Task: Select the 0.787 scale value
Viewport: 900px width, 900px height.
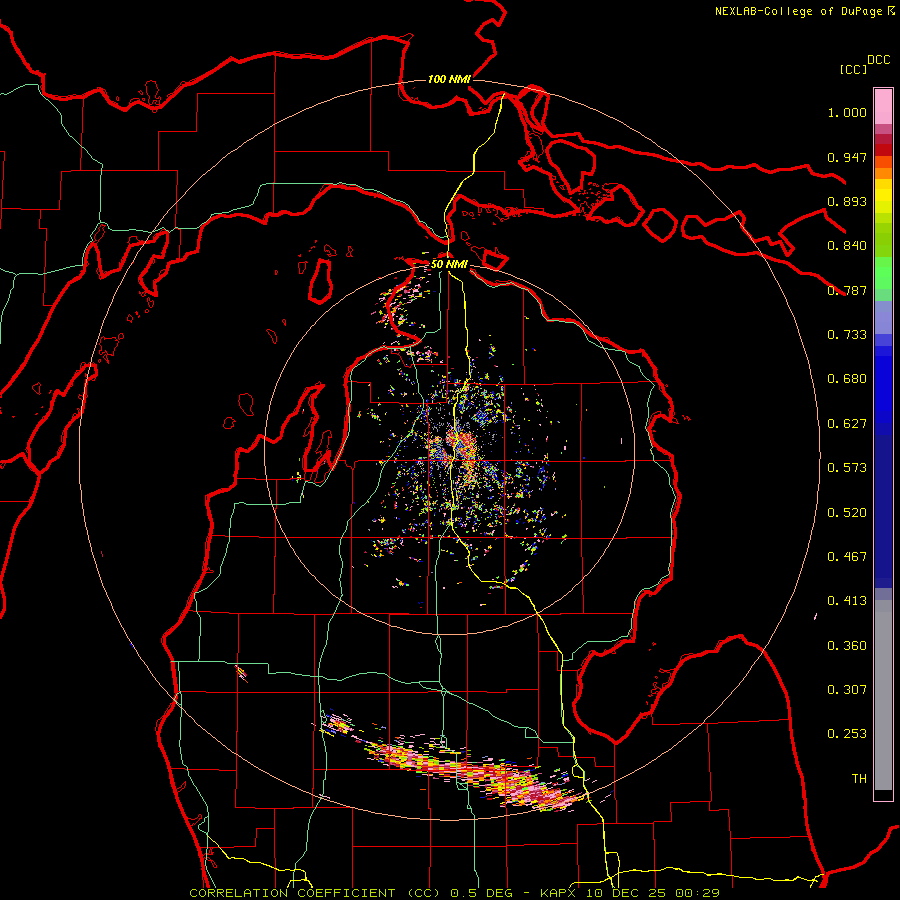Action: click(847, 290)
